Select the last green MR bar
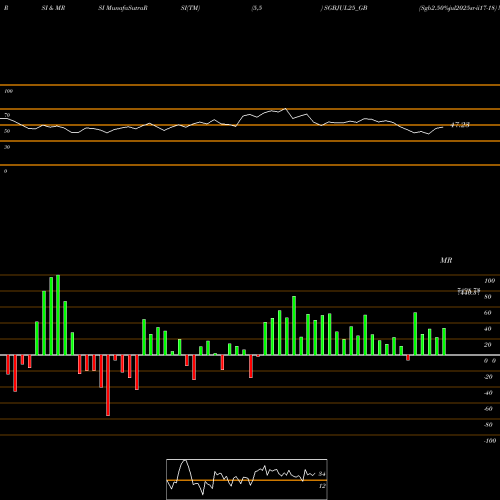The height and width of the screenshot is (500, 500). 444,342
